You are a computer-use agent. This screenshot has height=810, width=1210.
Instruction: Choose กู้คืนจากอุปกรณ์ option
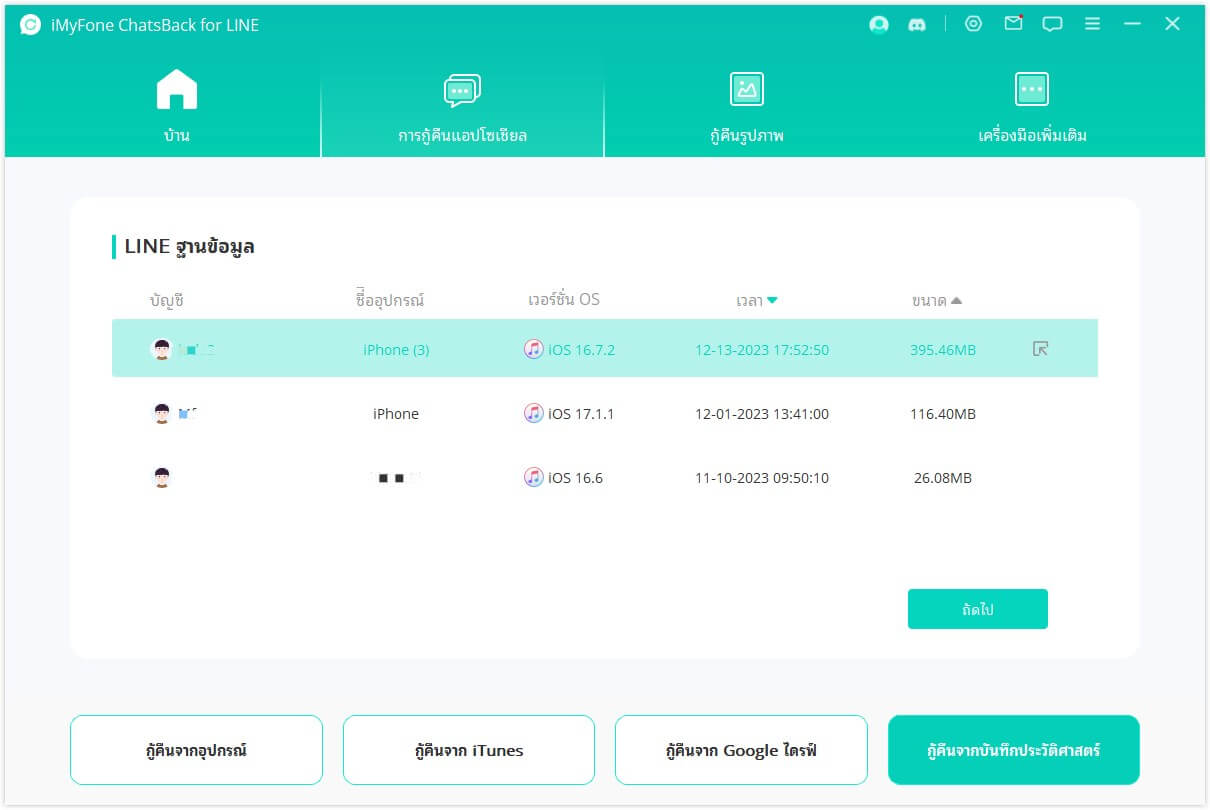[196, 750]
